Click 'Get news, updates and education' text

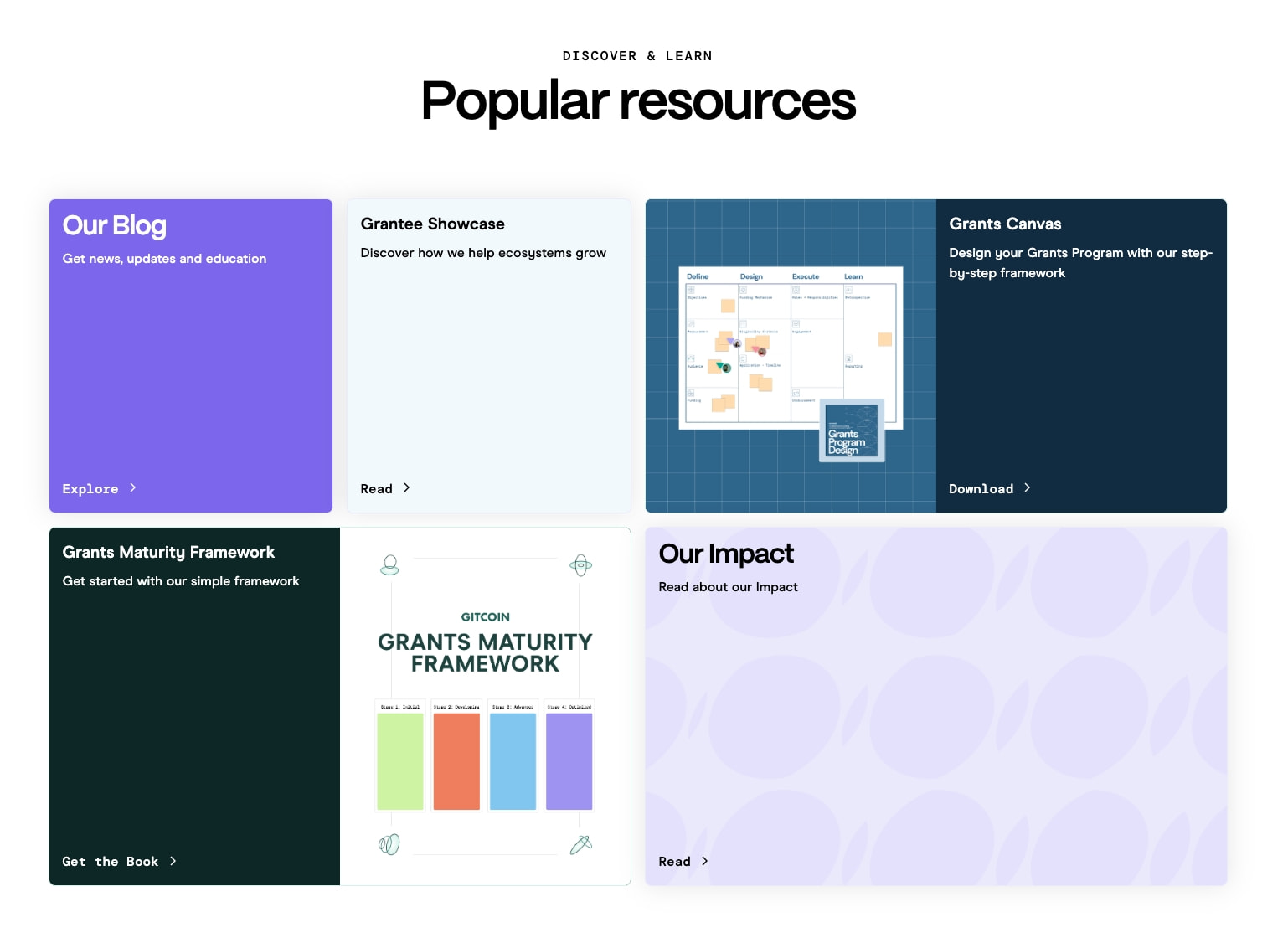coord(164,259)
